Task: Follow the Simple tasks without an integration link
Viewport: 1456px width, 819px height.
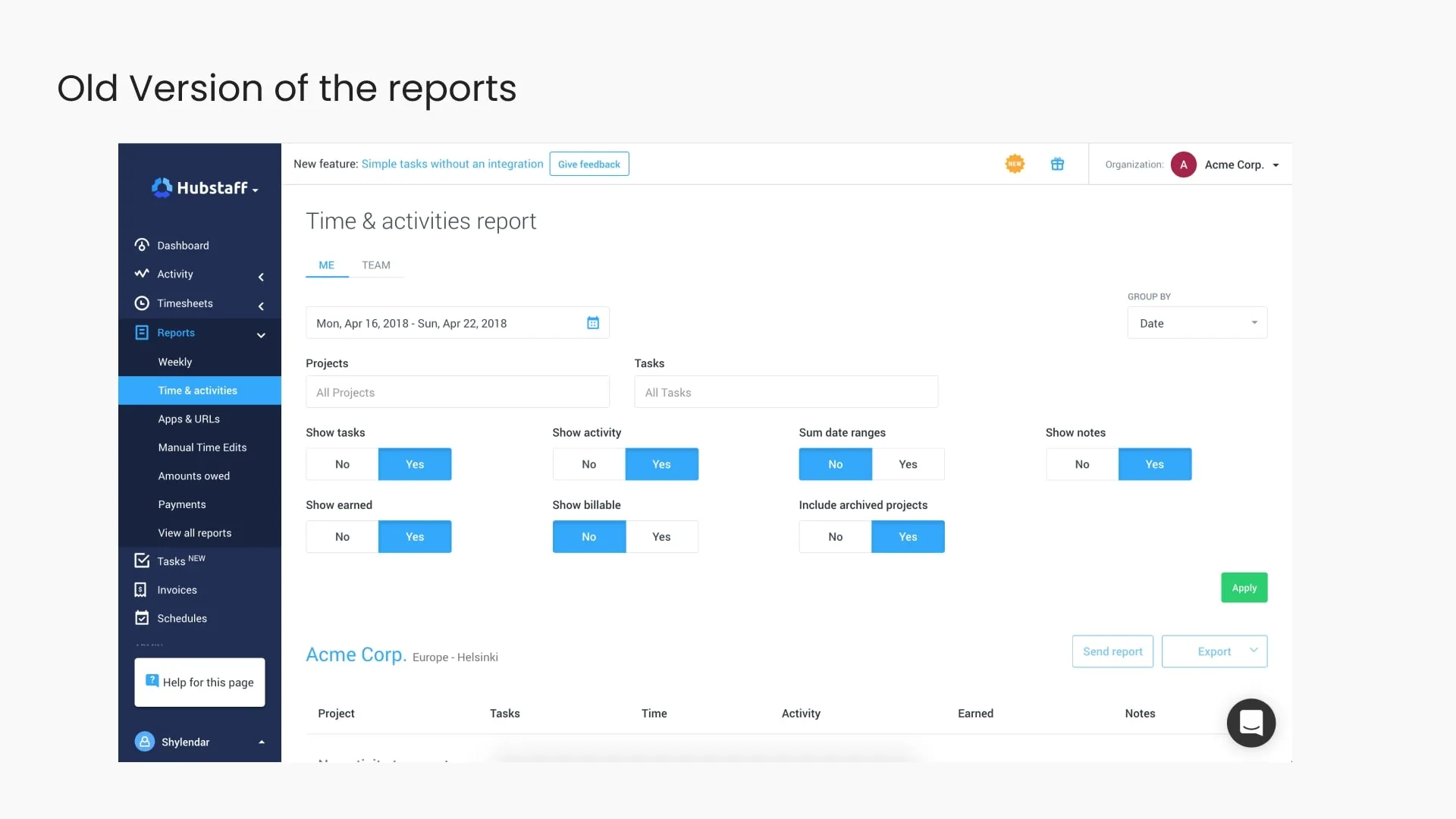Action: point(452,164)
